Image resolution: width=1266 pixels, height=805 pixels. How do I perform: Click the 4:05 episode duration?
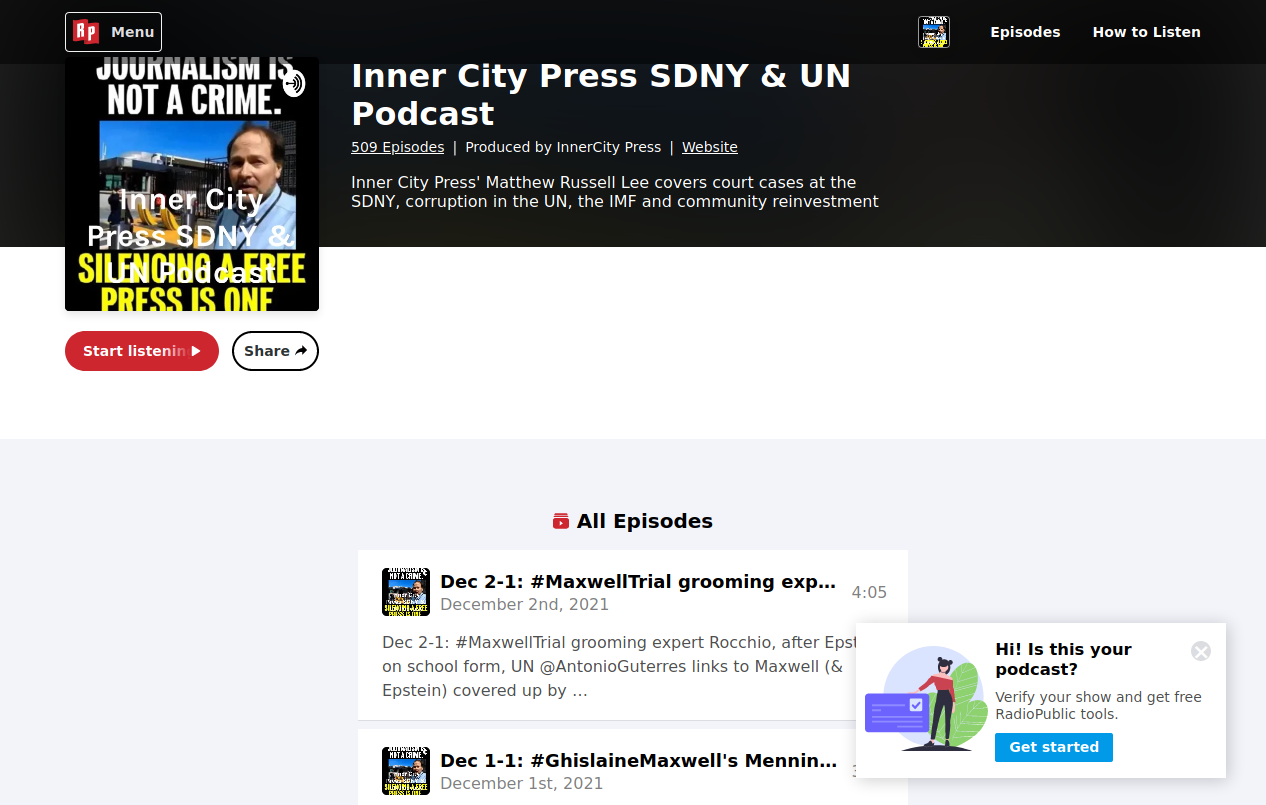[869, 592]
